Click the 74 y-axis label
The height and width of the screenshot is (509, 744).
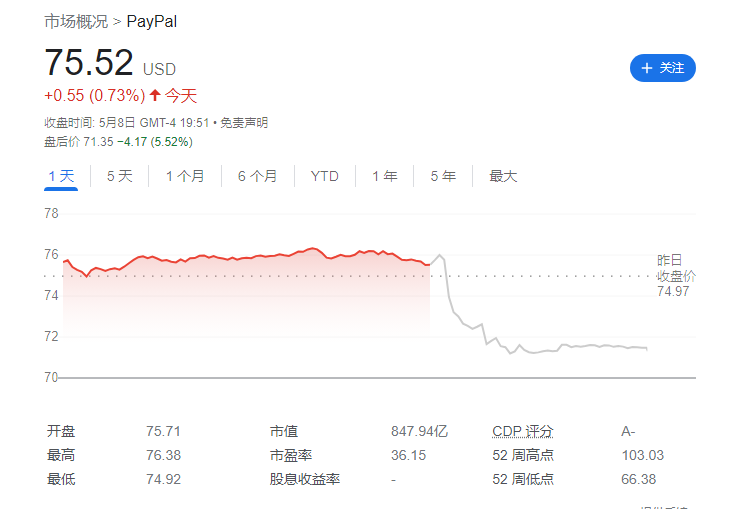pos(51,296)
